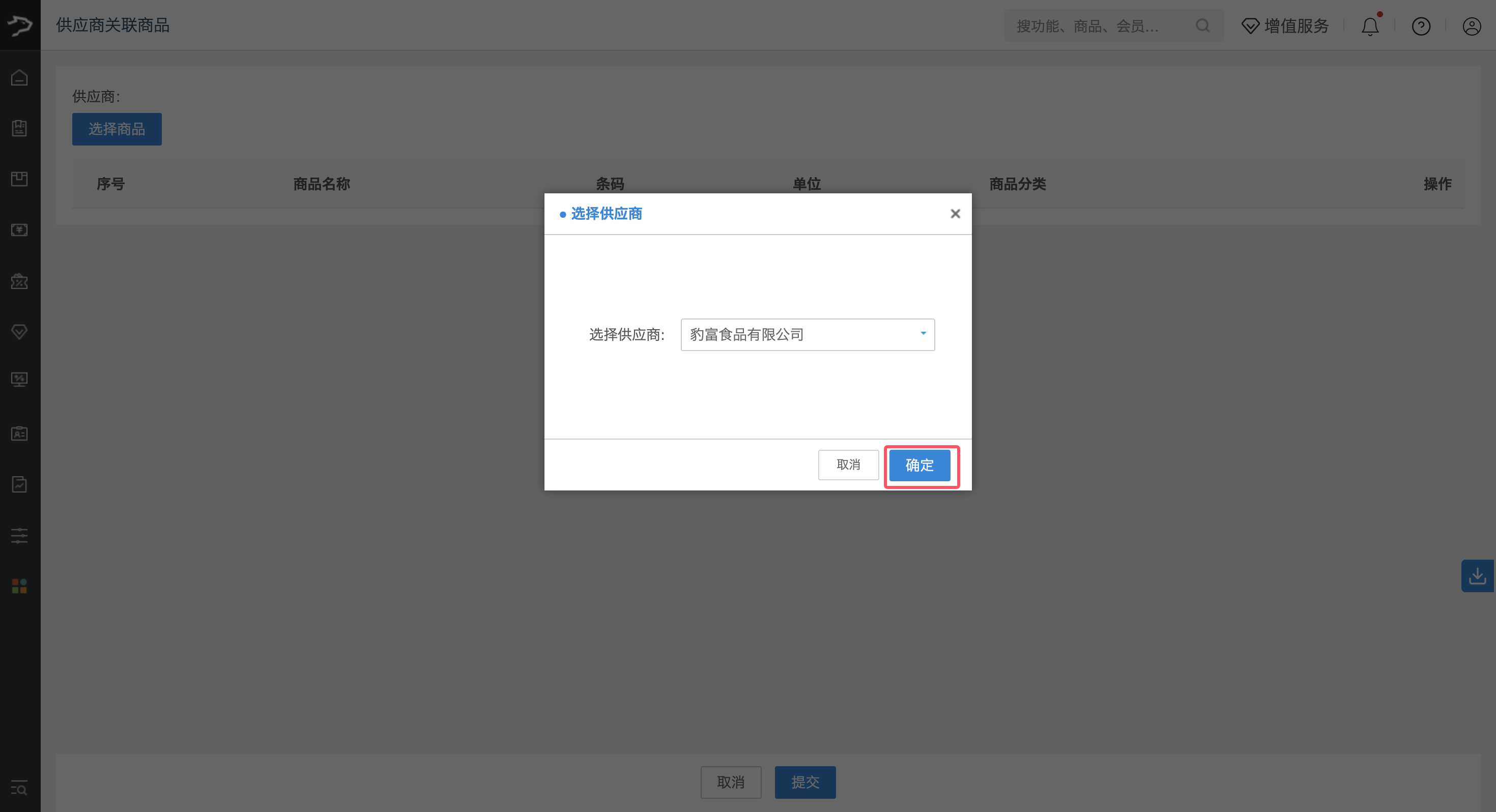Click the 商品名称 column header

tap(322, 184)
